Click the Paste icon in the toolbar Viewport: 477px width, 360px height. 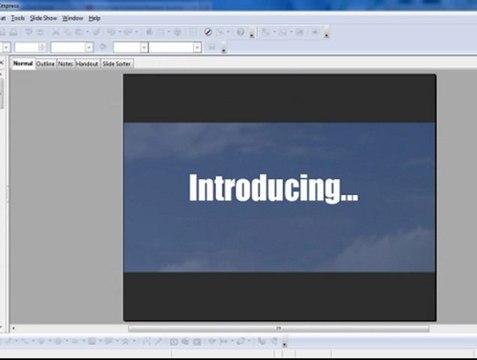(x=79, y=32)
